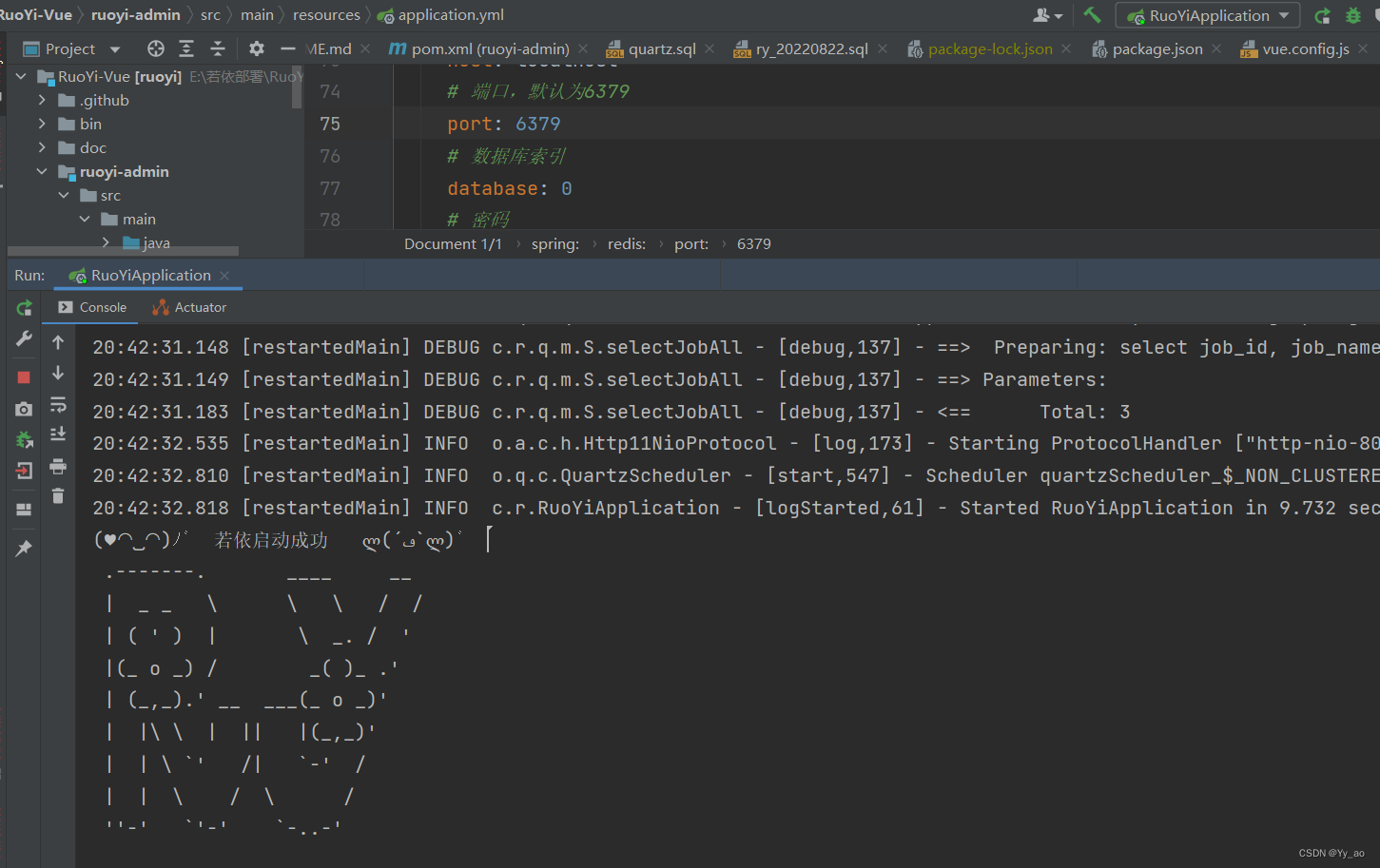Open the restore layout icon in Run panel
The height and width of the screenshot is (868, 1380).
pyautogui.click(x=24, y=510)
